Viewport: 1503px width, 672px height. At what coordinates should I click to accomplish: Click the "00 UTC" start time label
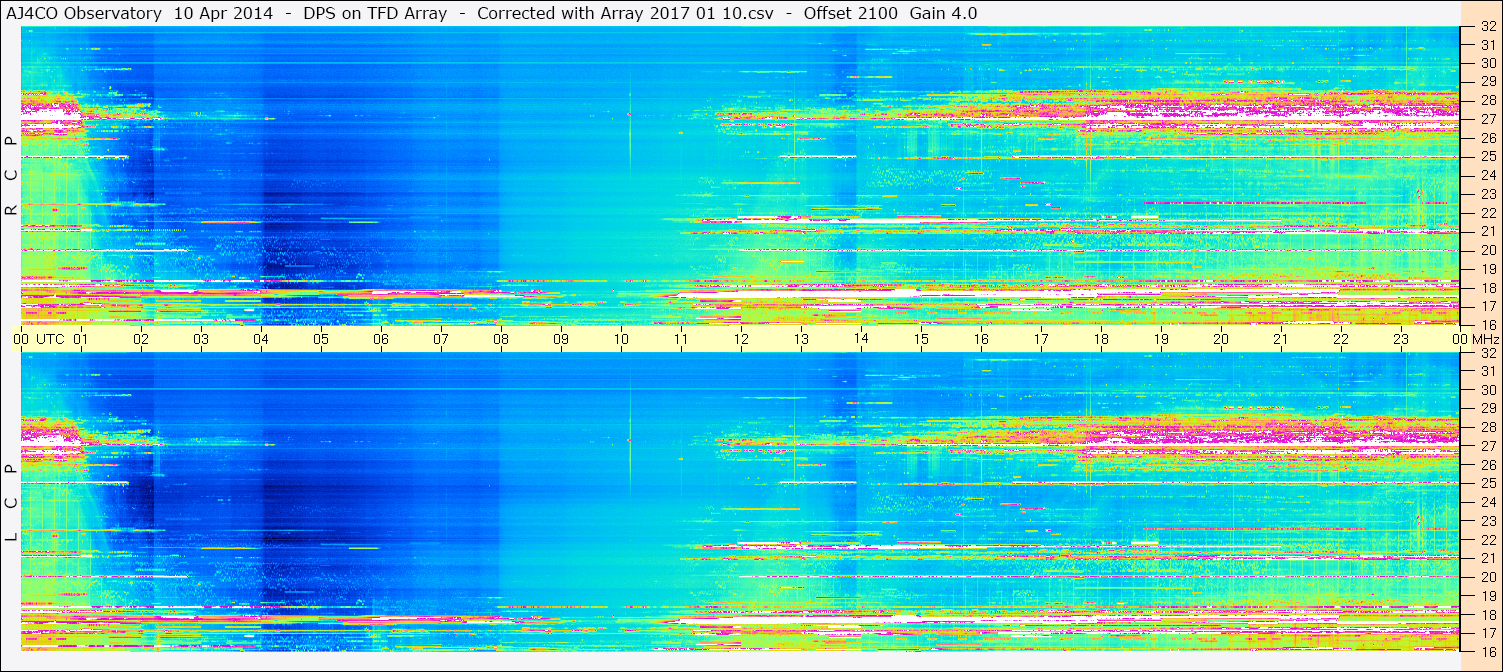point(39,339)
